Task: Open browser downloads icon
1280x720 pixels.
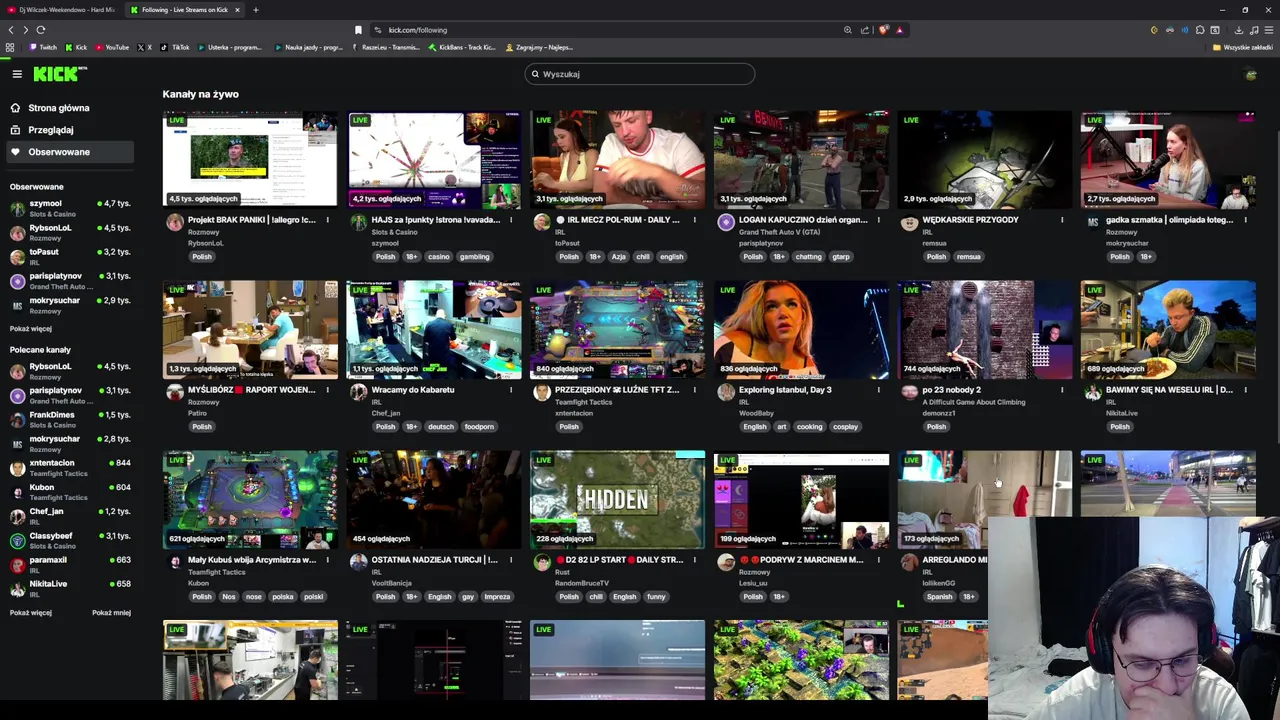Action: coord(1238,30)
